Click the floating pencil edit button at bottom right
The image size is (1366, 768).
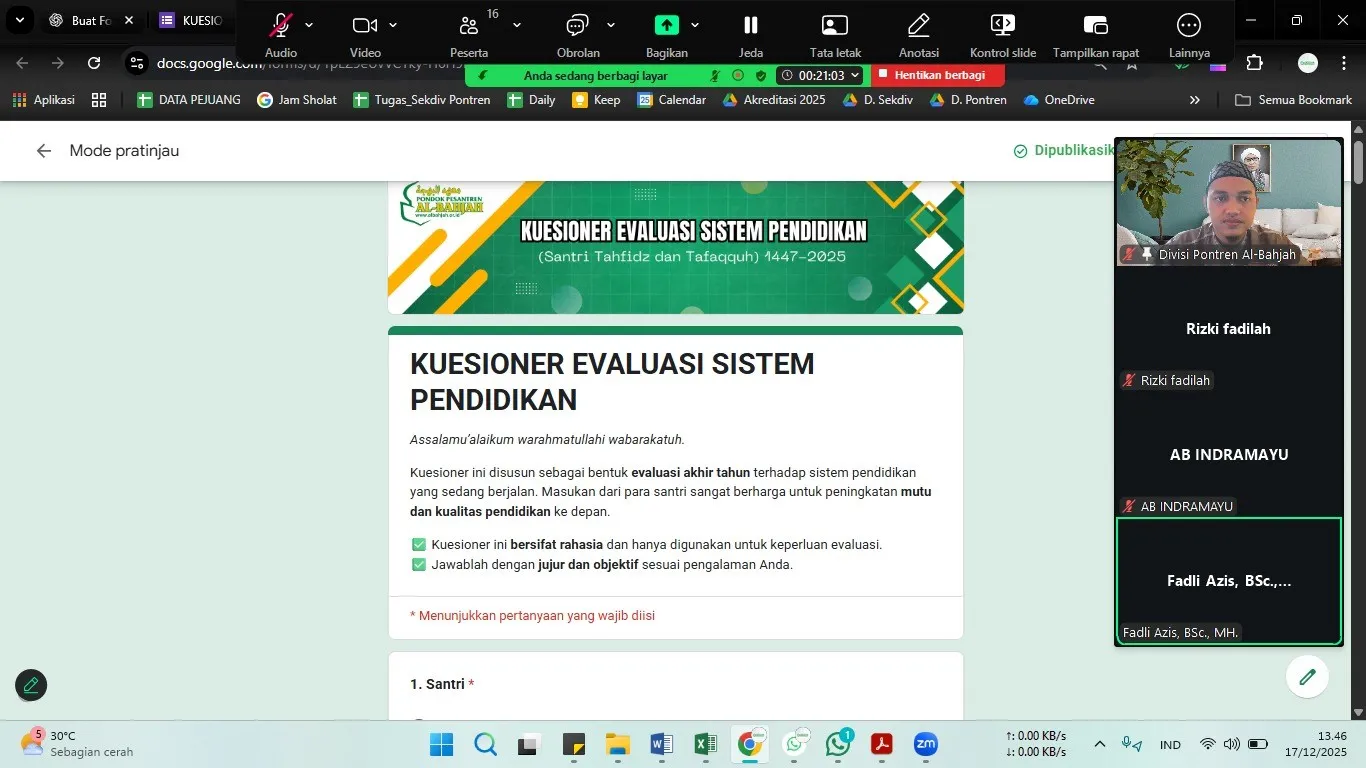[x=1307, y=677]
